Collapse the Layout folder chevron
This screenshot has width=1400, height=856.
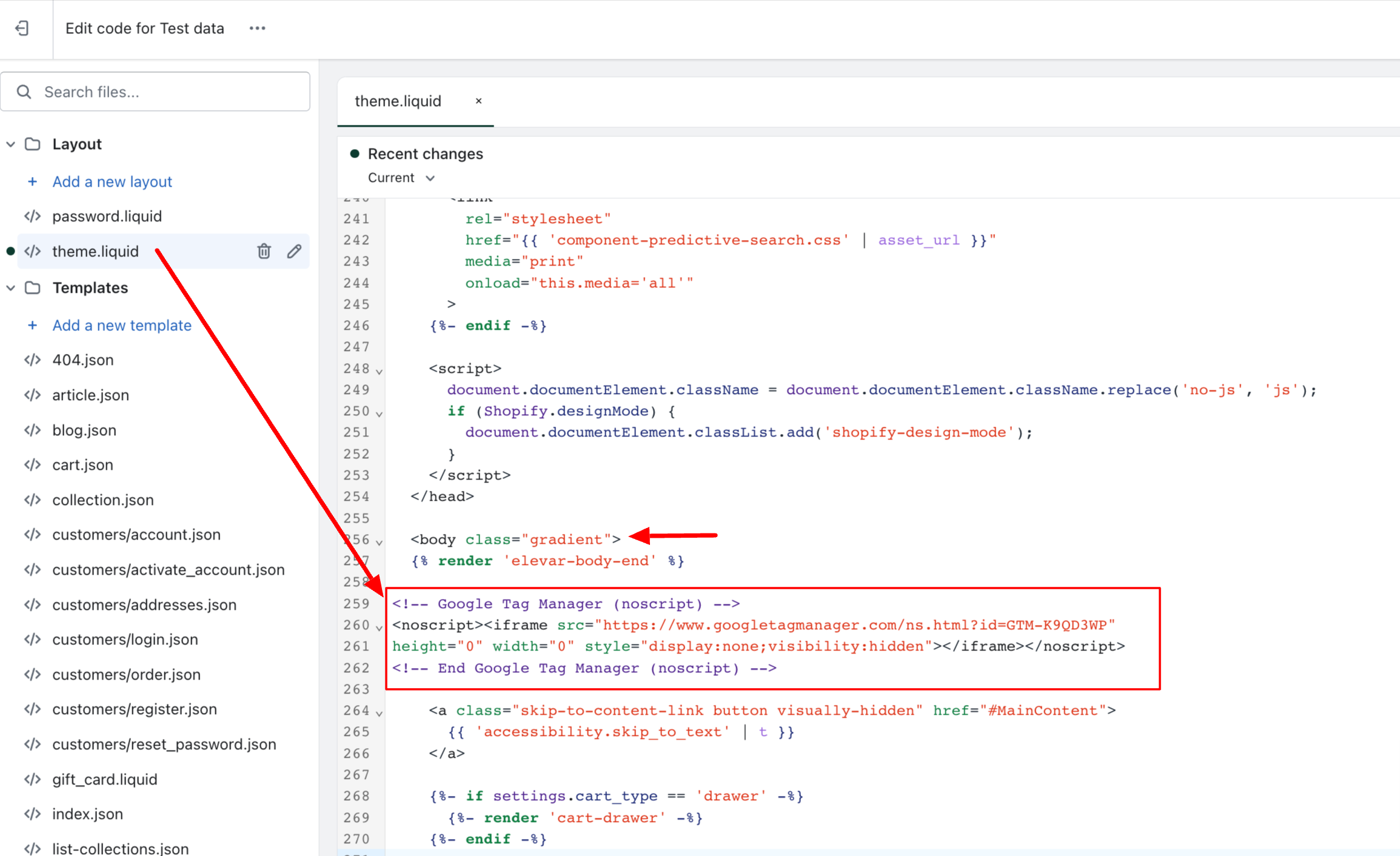tap(11, 144)
